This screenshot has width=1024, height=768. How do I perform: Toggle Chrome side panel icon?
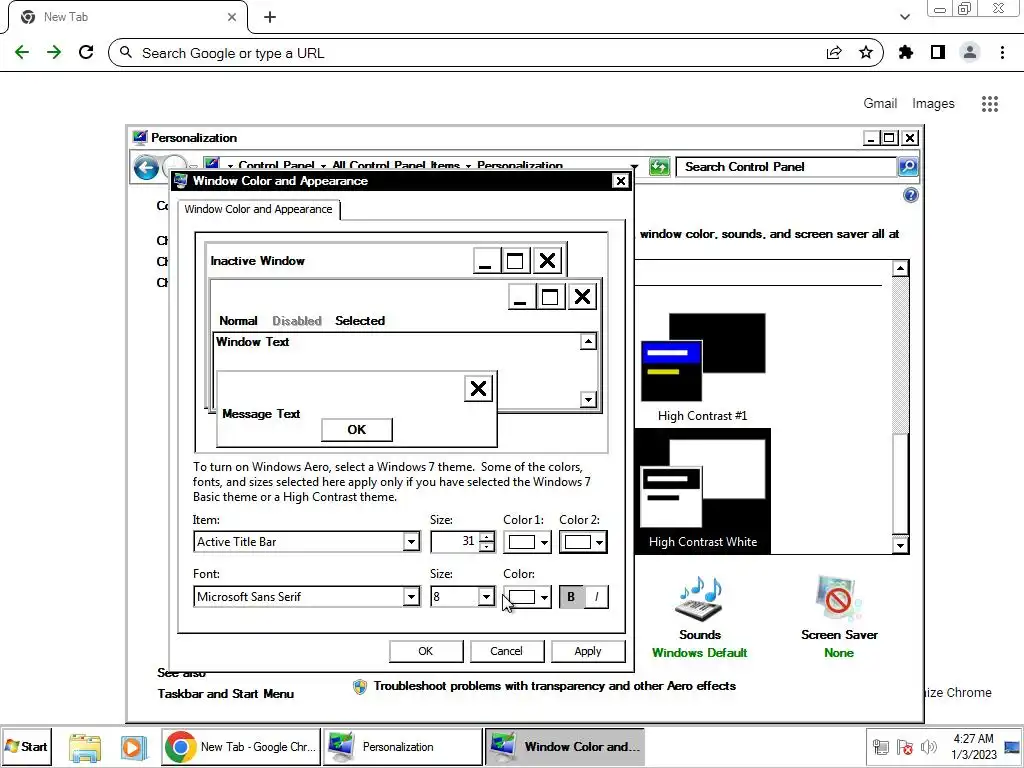point(938,52)
